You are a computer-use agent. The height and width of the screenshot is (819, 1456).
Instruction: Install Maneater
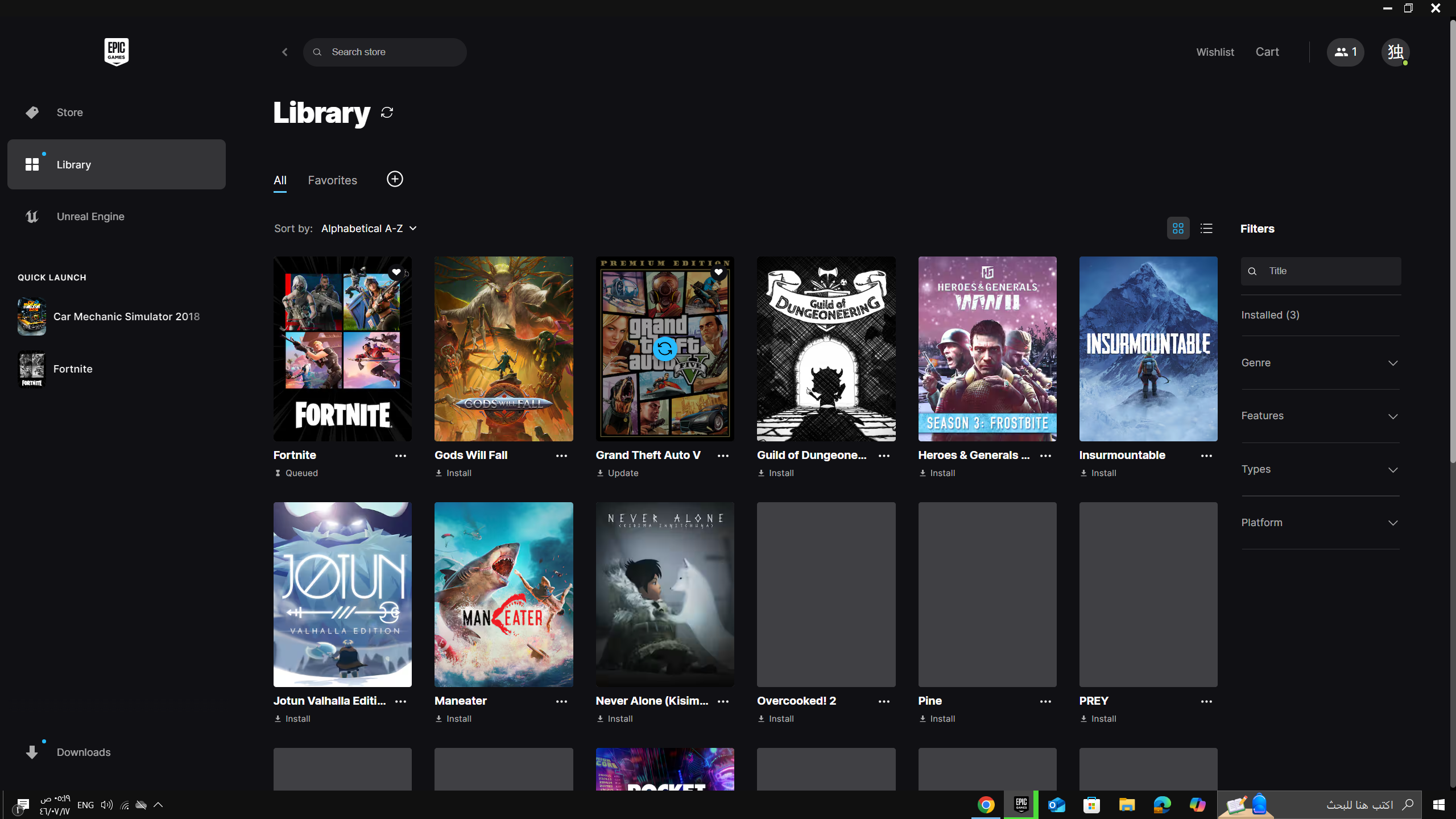pos(453,719)
